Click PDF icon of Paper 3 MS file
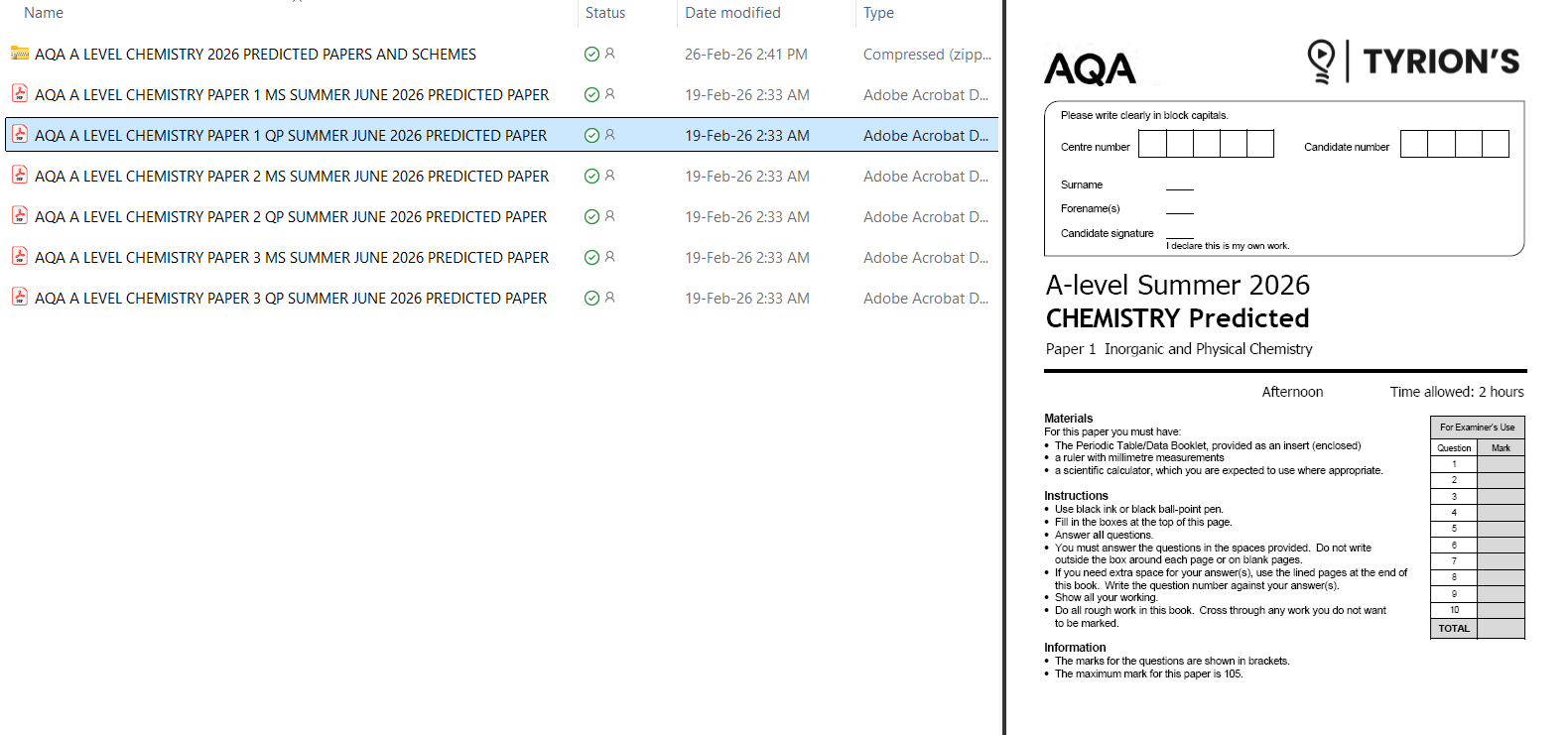 pyautogui.click(x=20, y=257)
